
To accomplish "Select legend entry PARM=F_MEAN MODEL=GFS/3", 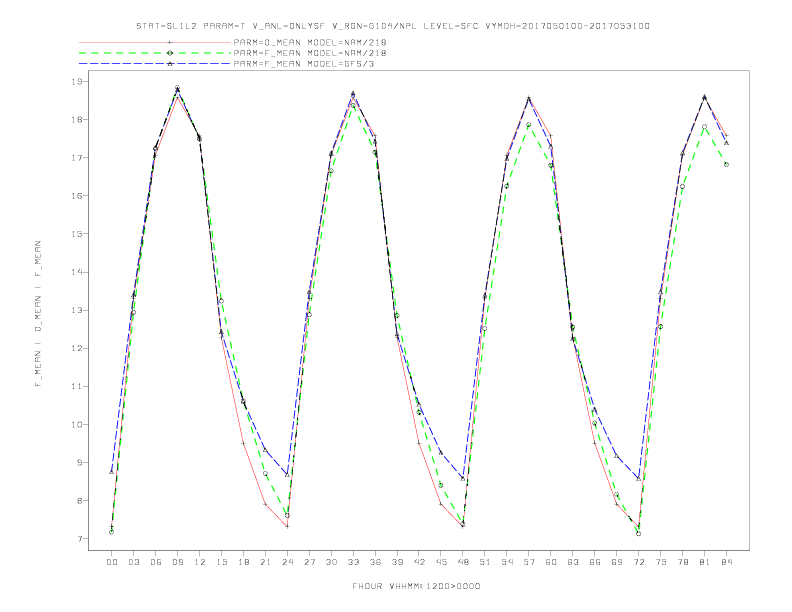I will point(304,64).
